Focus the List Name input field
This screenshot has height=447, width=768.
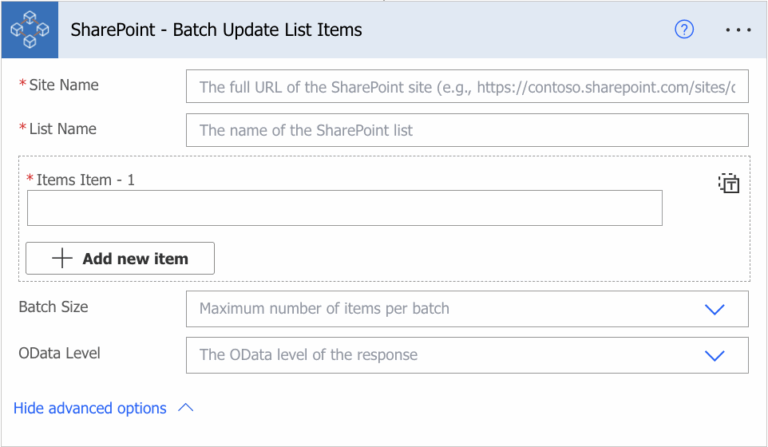[467, 130]
